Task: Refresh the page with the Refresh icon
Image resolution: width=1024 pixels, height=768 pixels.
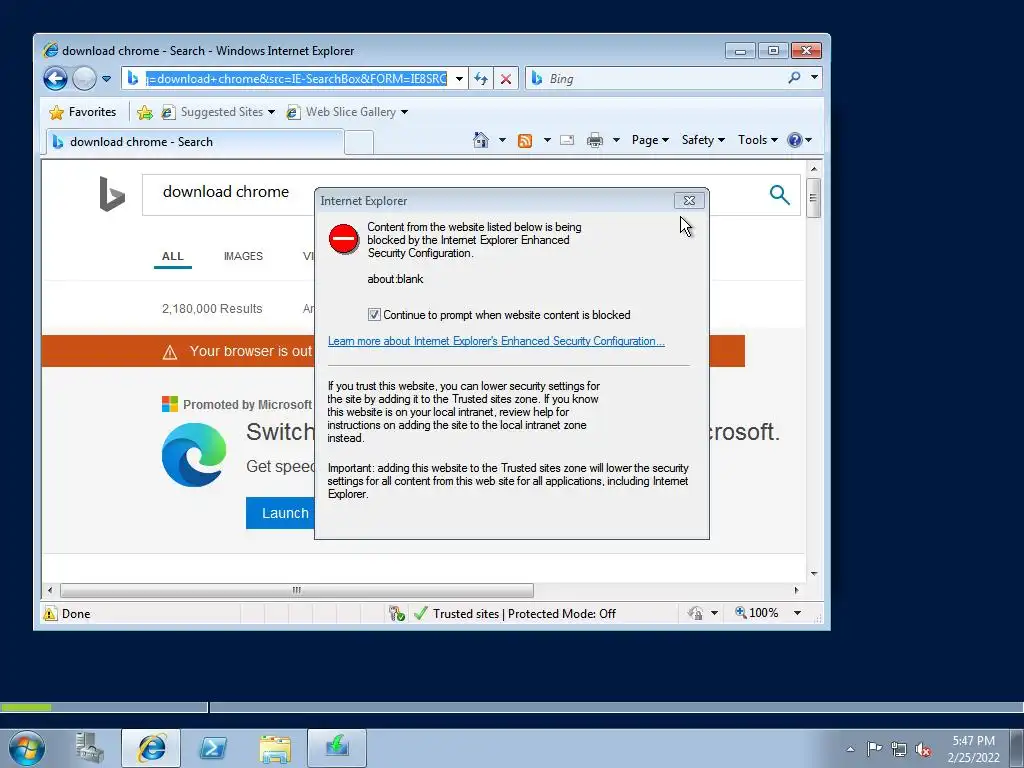Action: (481, 79)
